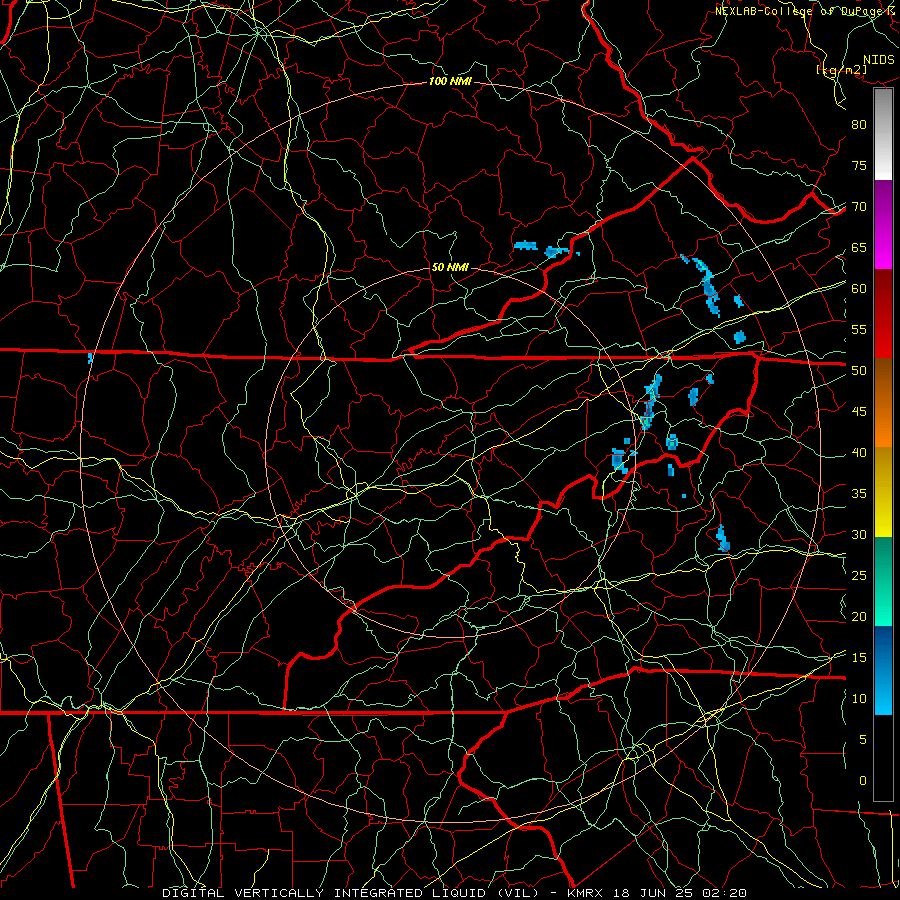The width and height of the screenshot is (900, 900).
Task: Pick the white-gray band atop the legend
Action: click(x=883, y=134)
